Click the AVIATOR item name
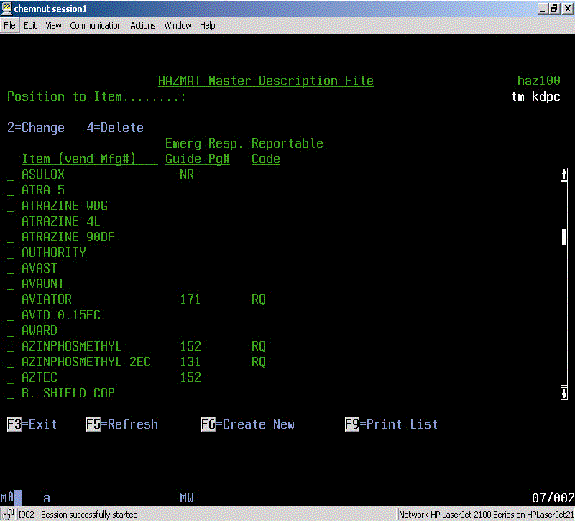Screen dimensions: 575x521 pos(46,300)
